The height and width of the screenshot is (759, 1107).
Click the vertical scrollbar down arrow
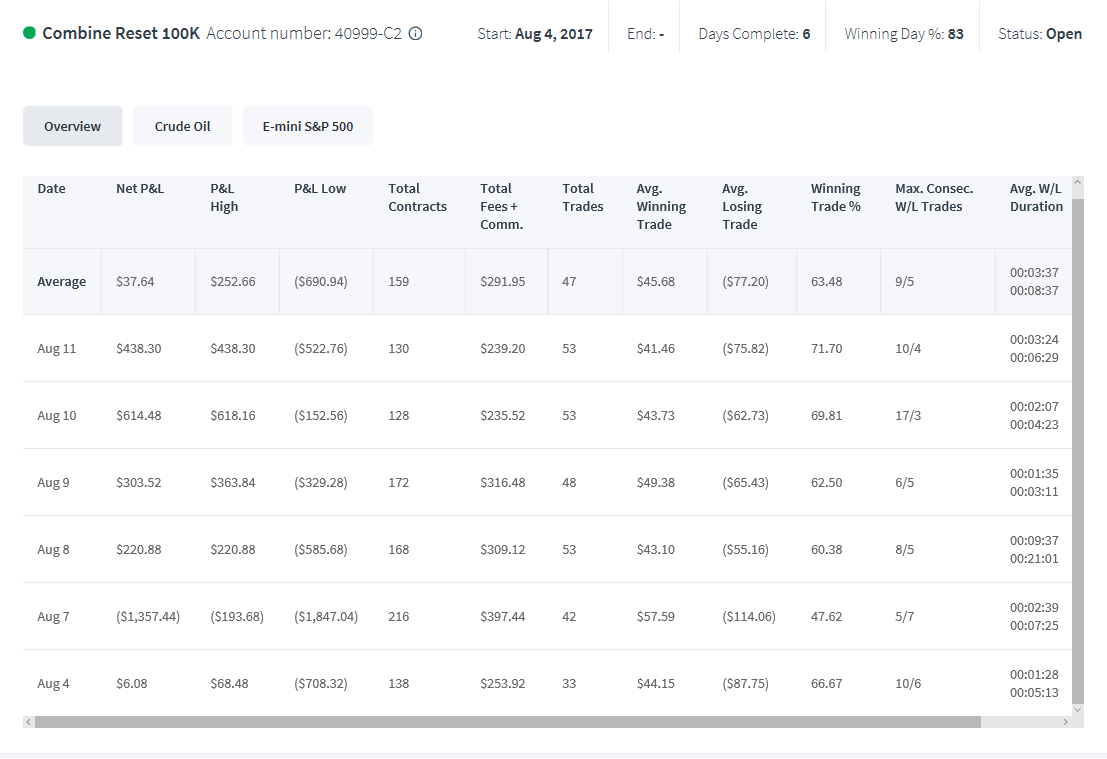pyautogui.click(x=1077, y=710)
